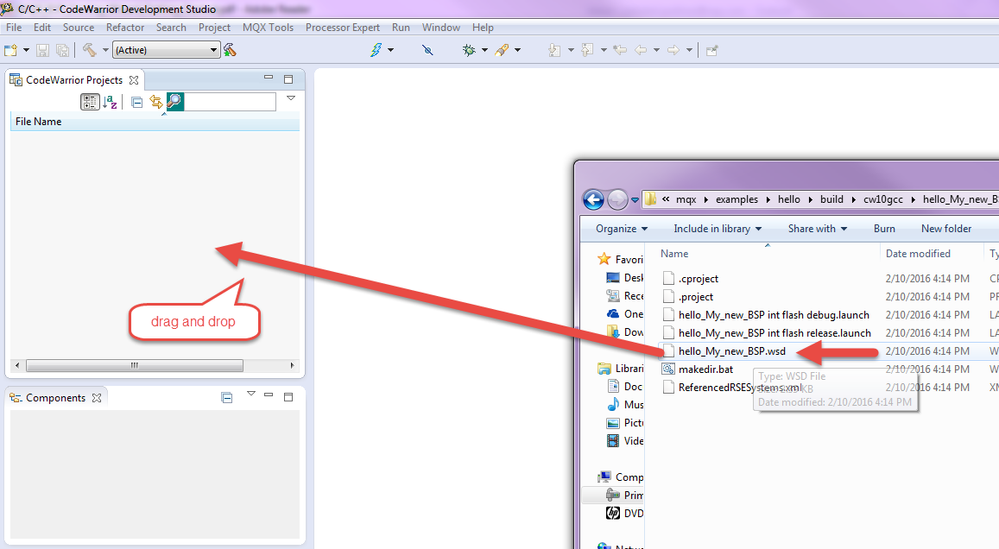Click the Explorer window Back button
999x549 pixels.
[593, 200]
